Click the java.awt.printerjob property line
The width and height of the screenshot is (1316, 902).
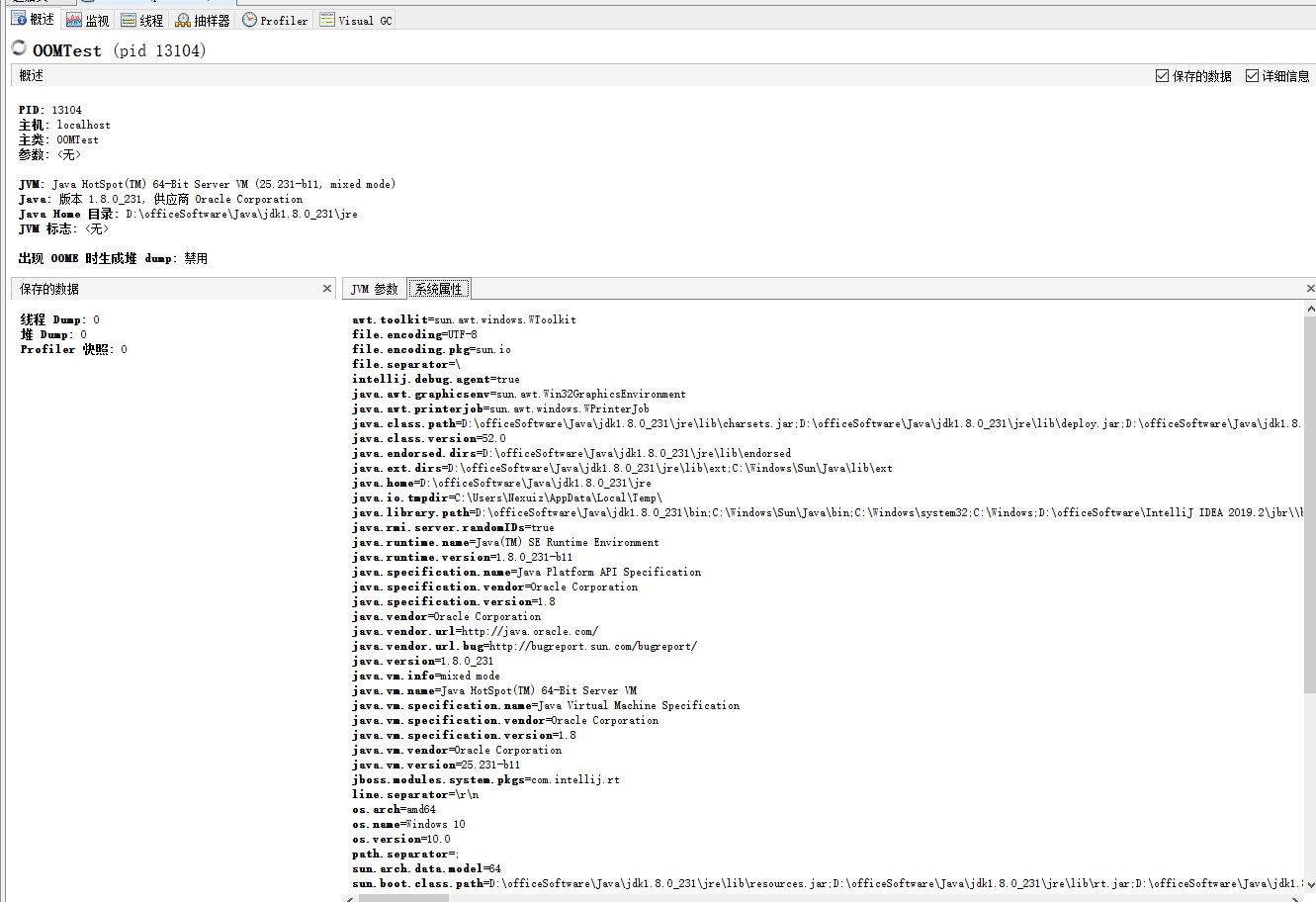point(500,408)
